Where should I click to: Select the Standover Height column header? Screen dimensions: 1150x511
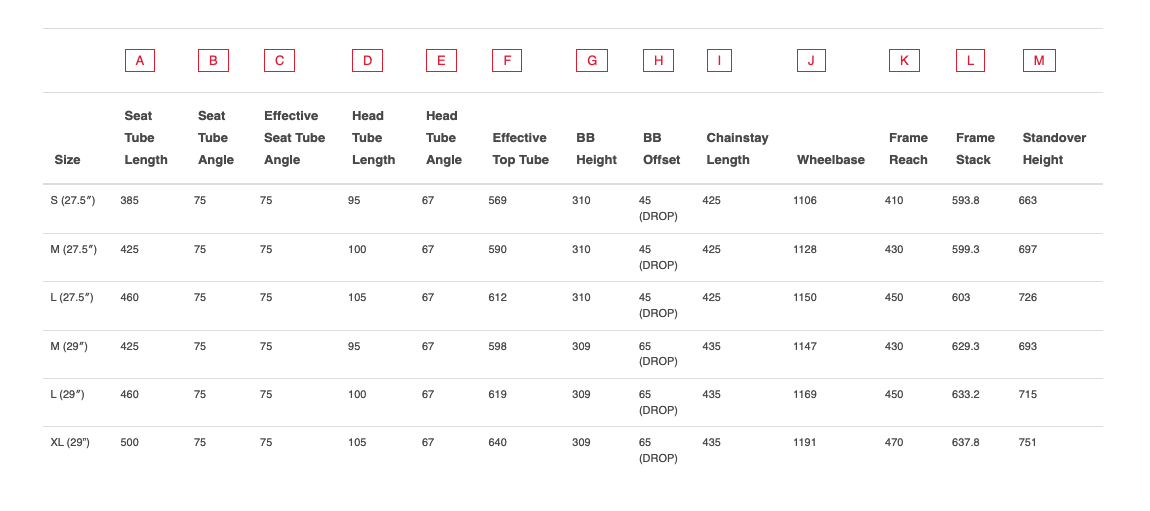[x=1054, y=149]
